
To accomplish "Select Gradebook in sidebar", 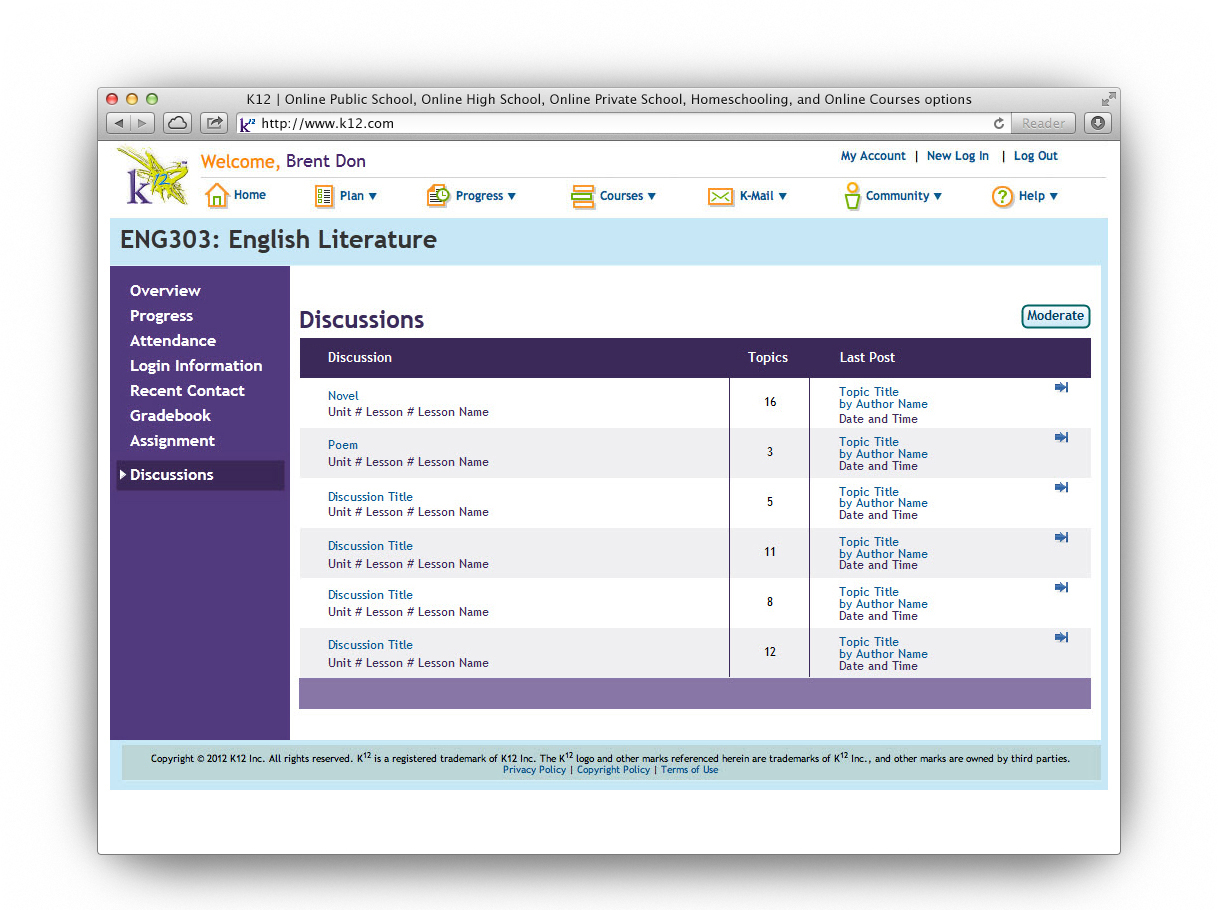I will [170, 416].
